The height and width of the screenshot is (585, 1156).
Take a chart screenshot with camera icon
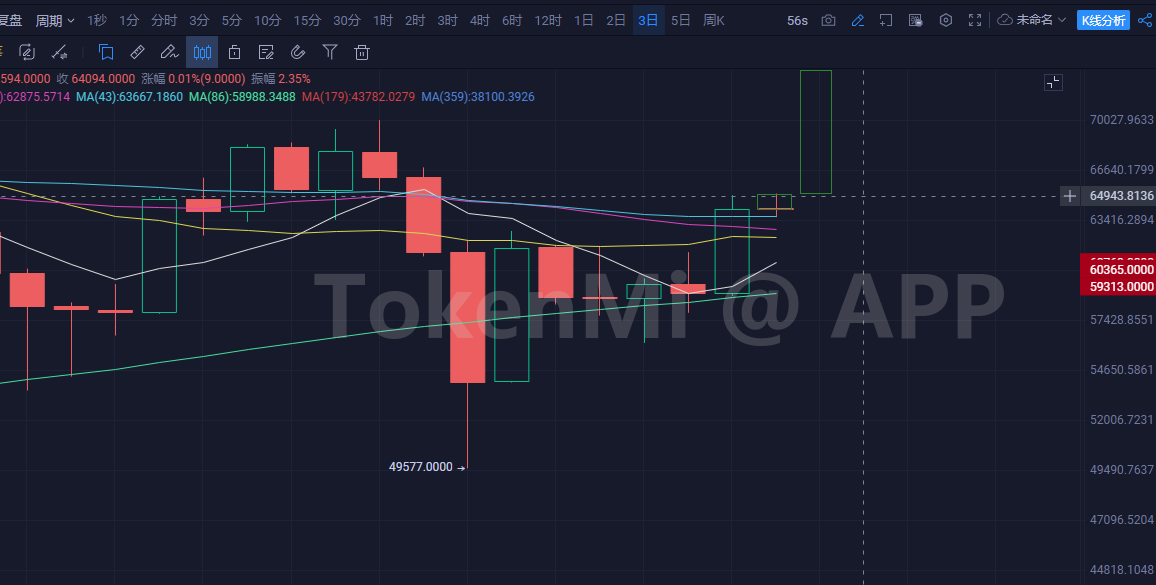[828, 20]
